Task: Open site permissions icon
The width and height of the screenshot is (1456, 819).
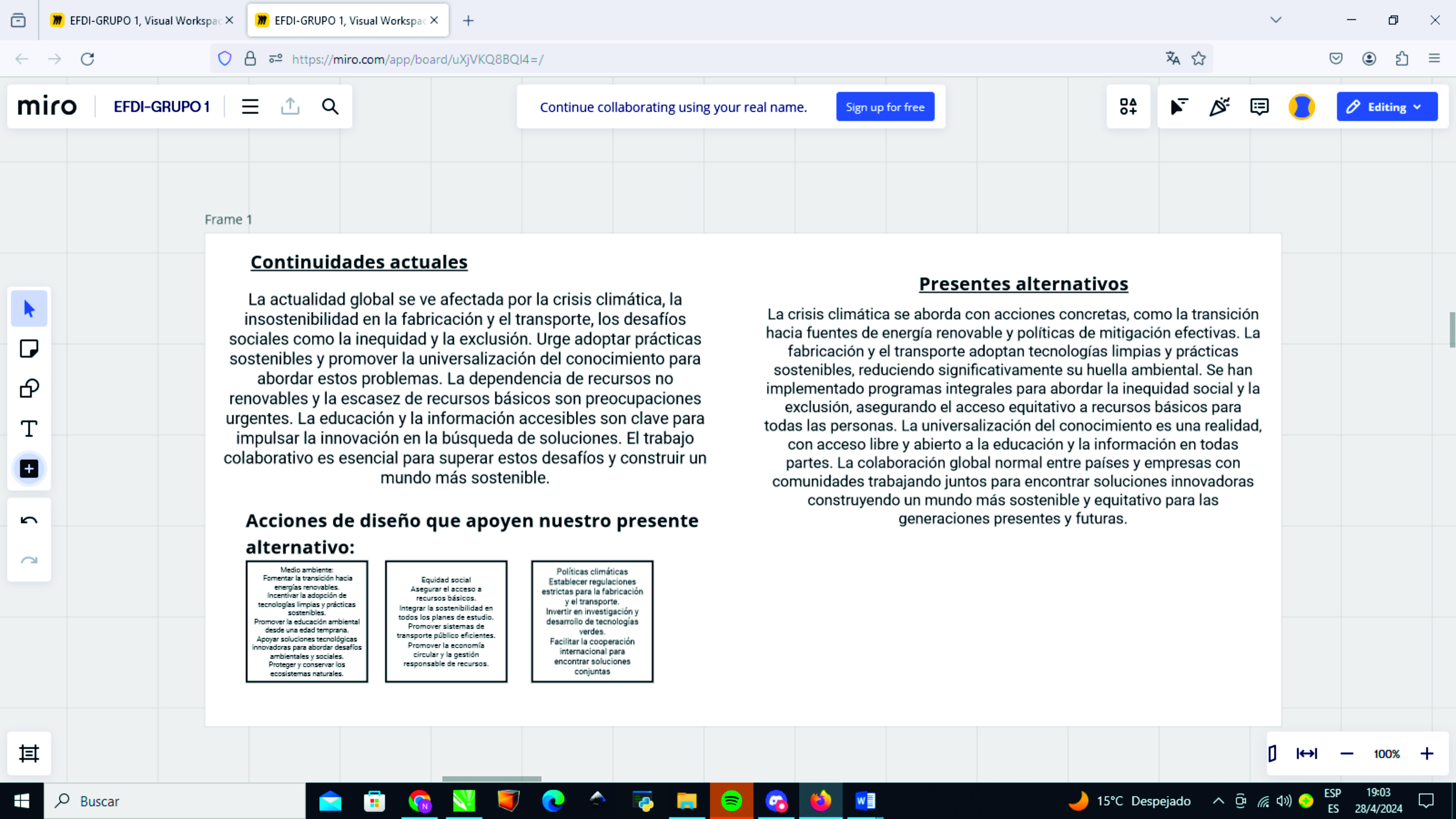Action: [275, 59]
